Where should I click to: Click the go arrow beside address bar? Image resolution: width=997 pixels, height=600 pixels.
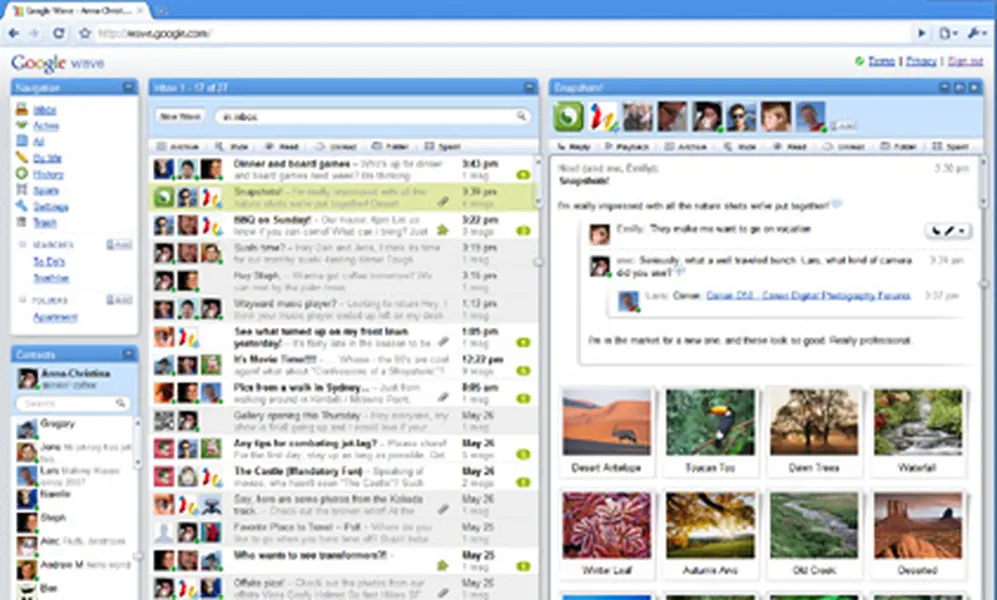click(921, 33)
